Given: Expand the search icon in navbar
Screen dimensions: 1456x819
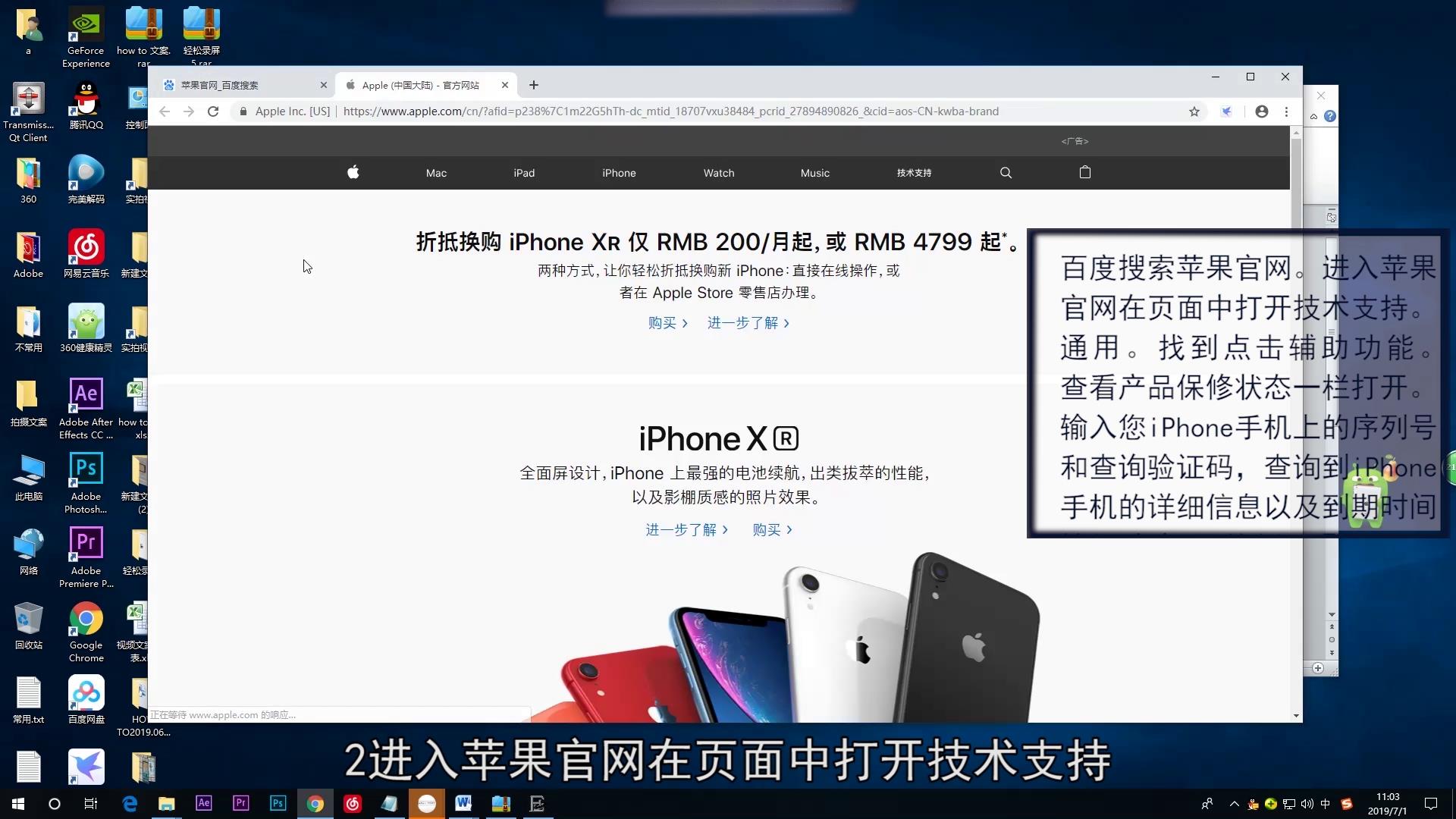Looking at the screenshot, I should click(x=1005, y=172).
